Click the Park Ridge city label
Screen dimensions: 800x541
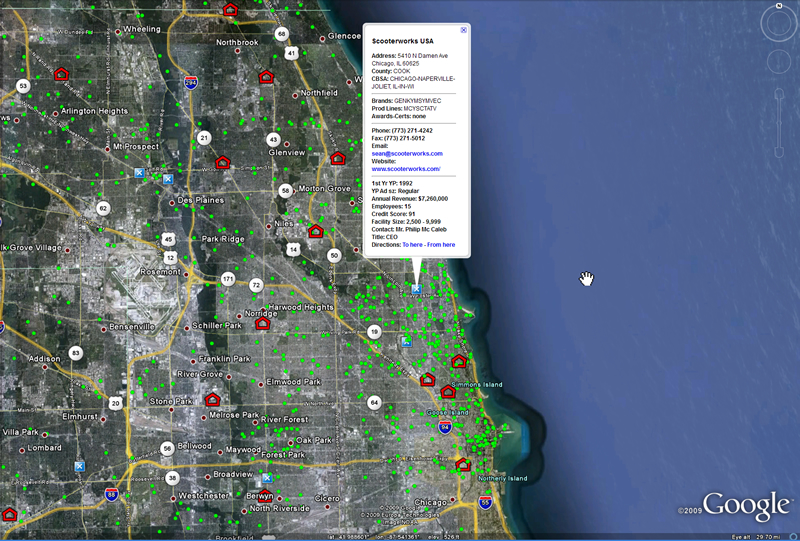pos(223,239)
